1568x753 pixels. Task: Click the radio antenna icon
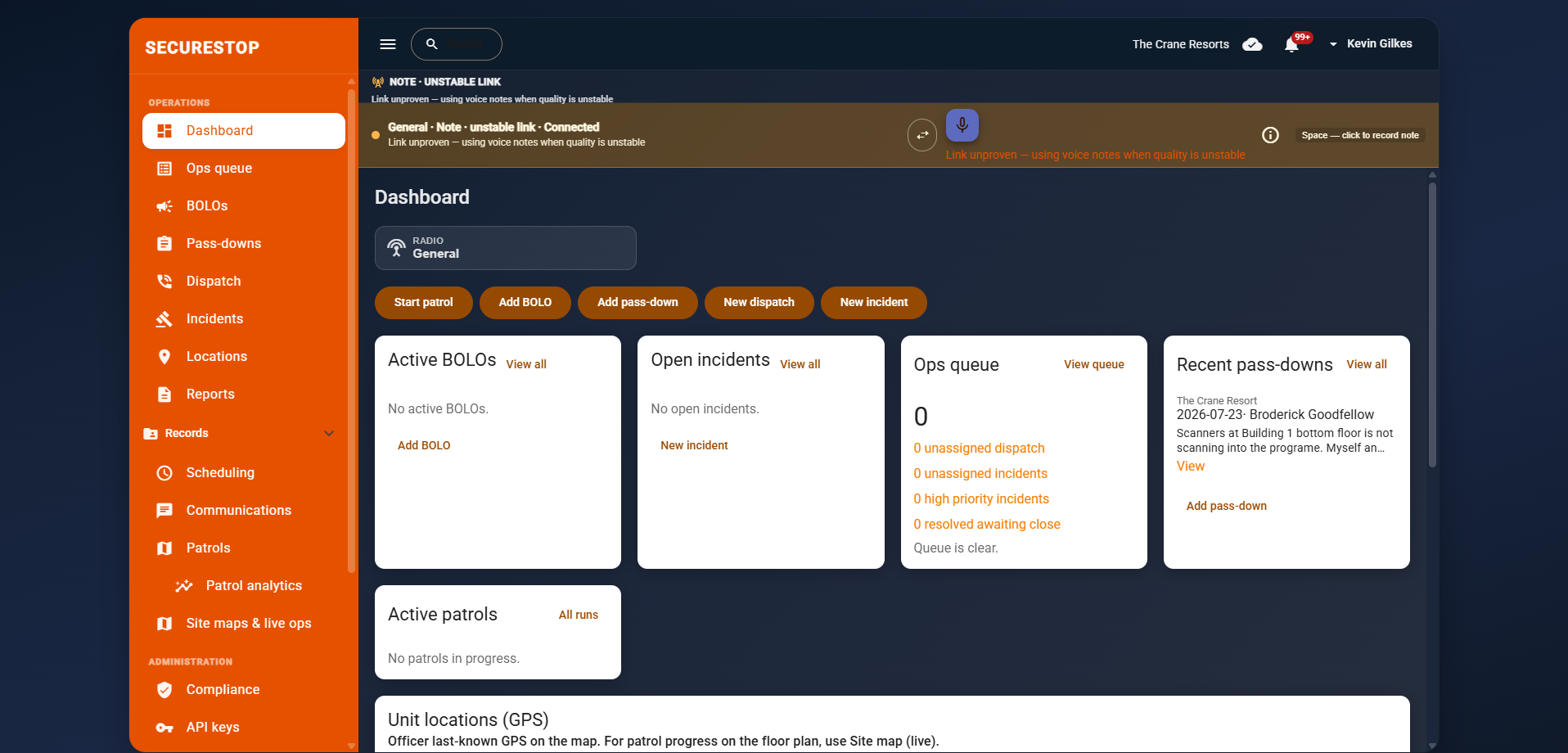click(x=396, y=248)
